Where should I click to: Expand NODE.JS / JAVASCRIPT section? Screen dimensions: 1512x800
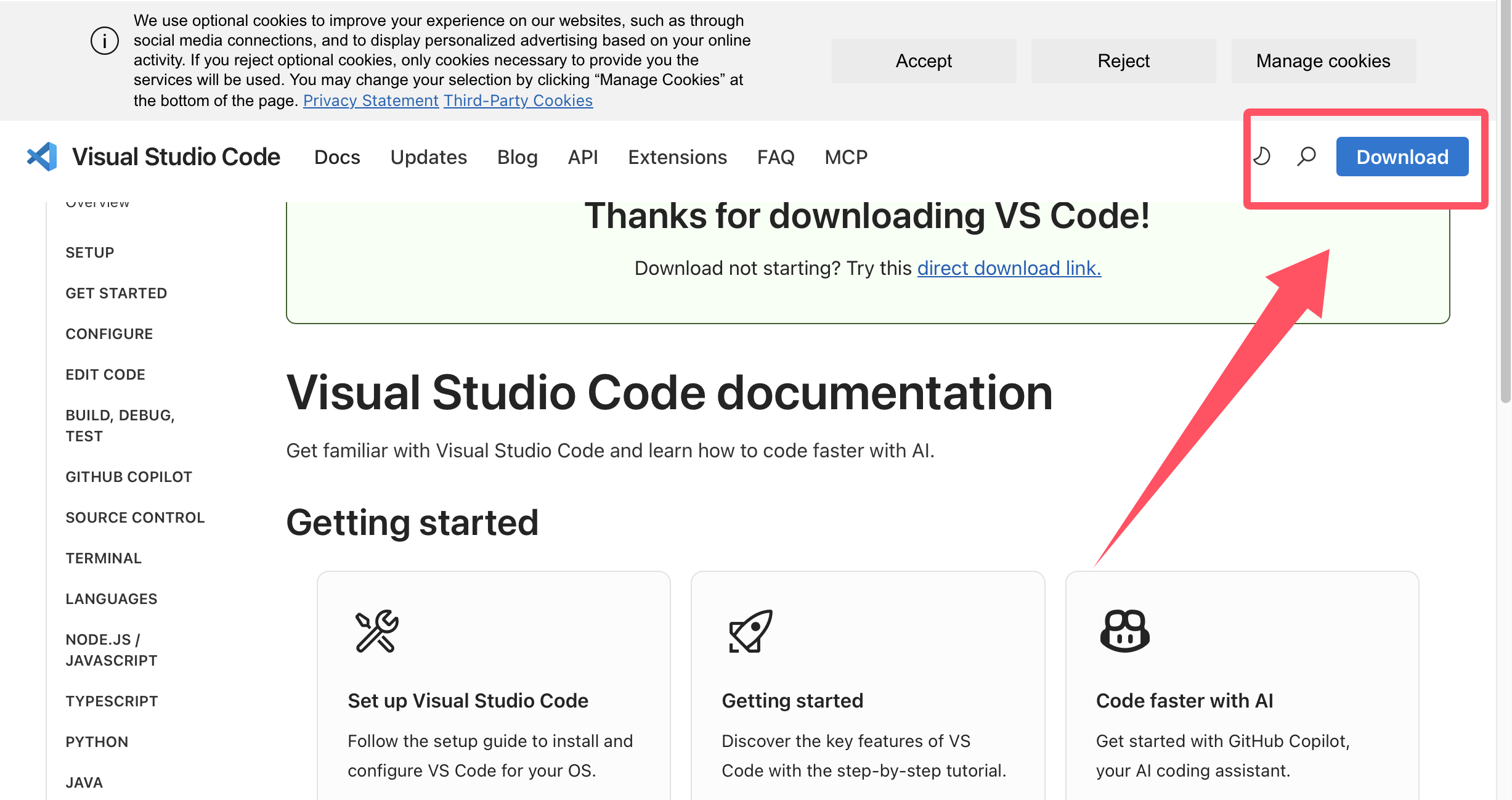(112, 650)
